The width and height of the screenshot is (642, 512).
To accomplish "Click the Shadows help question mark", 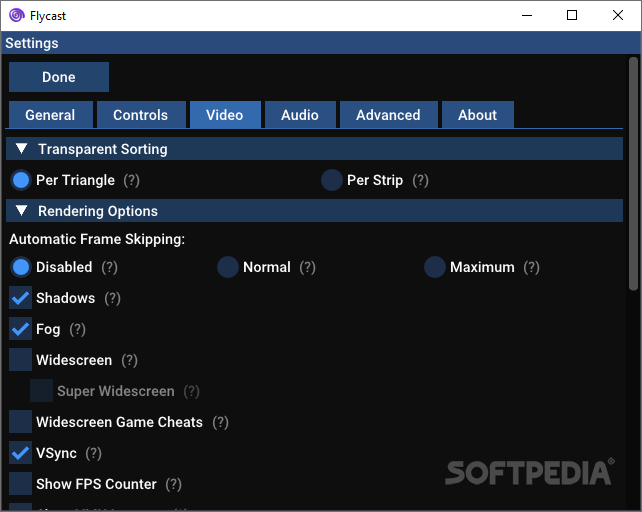I will tap(113, 298).
